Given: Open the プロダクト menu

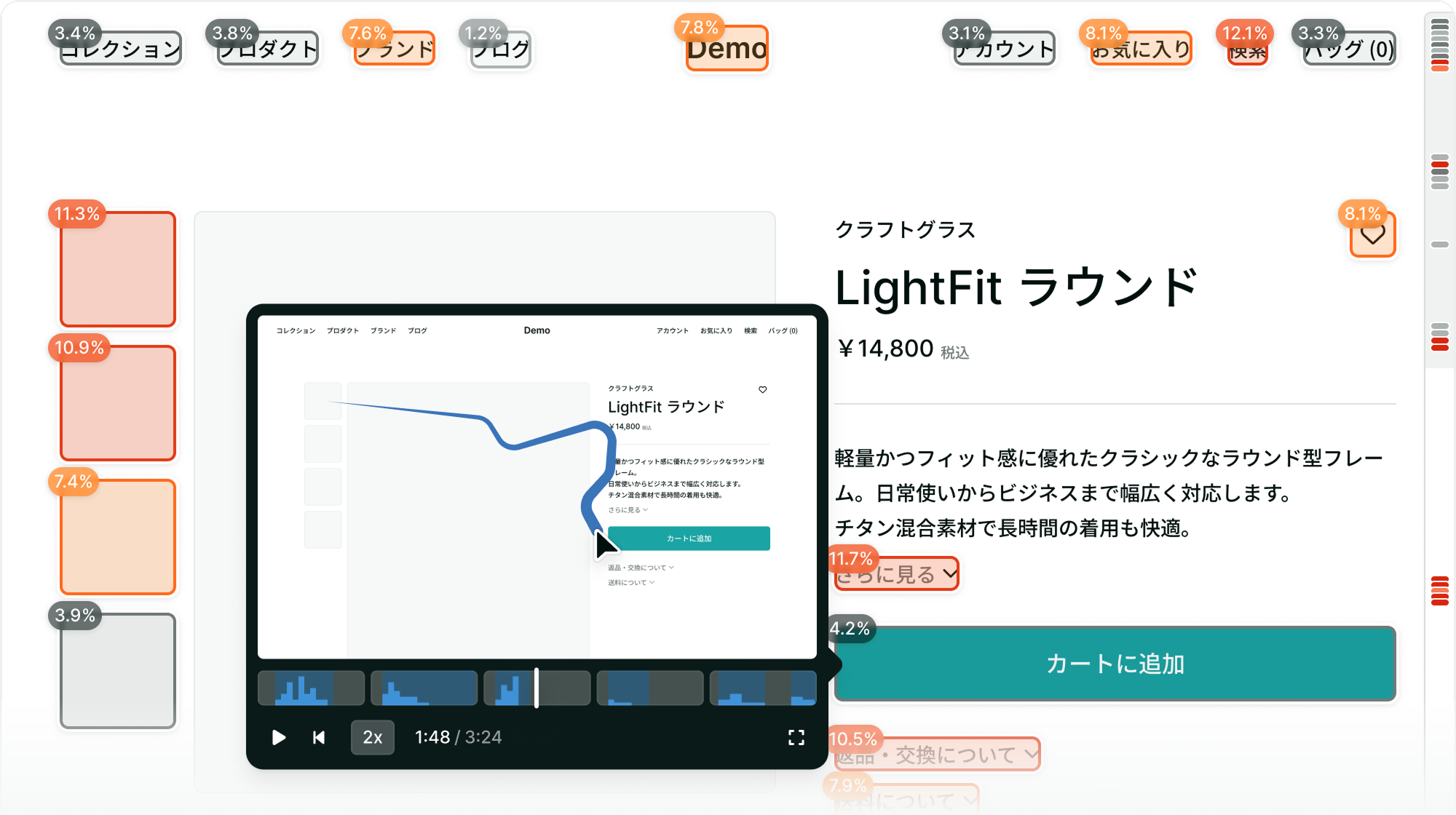Looking at the screenshot, I should [266, 49].
